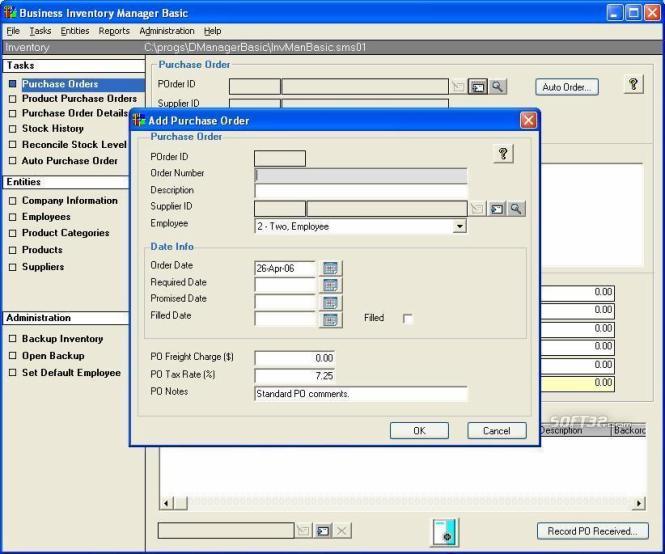The height and width of the screenshot is (554, 665).
Task: Select the Company Information entity
Action: (x=70, y=201)
